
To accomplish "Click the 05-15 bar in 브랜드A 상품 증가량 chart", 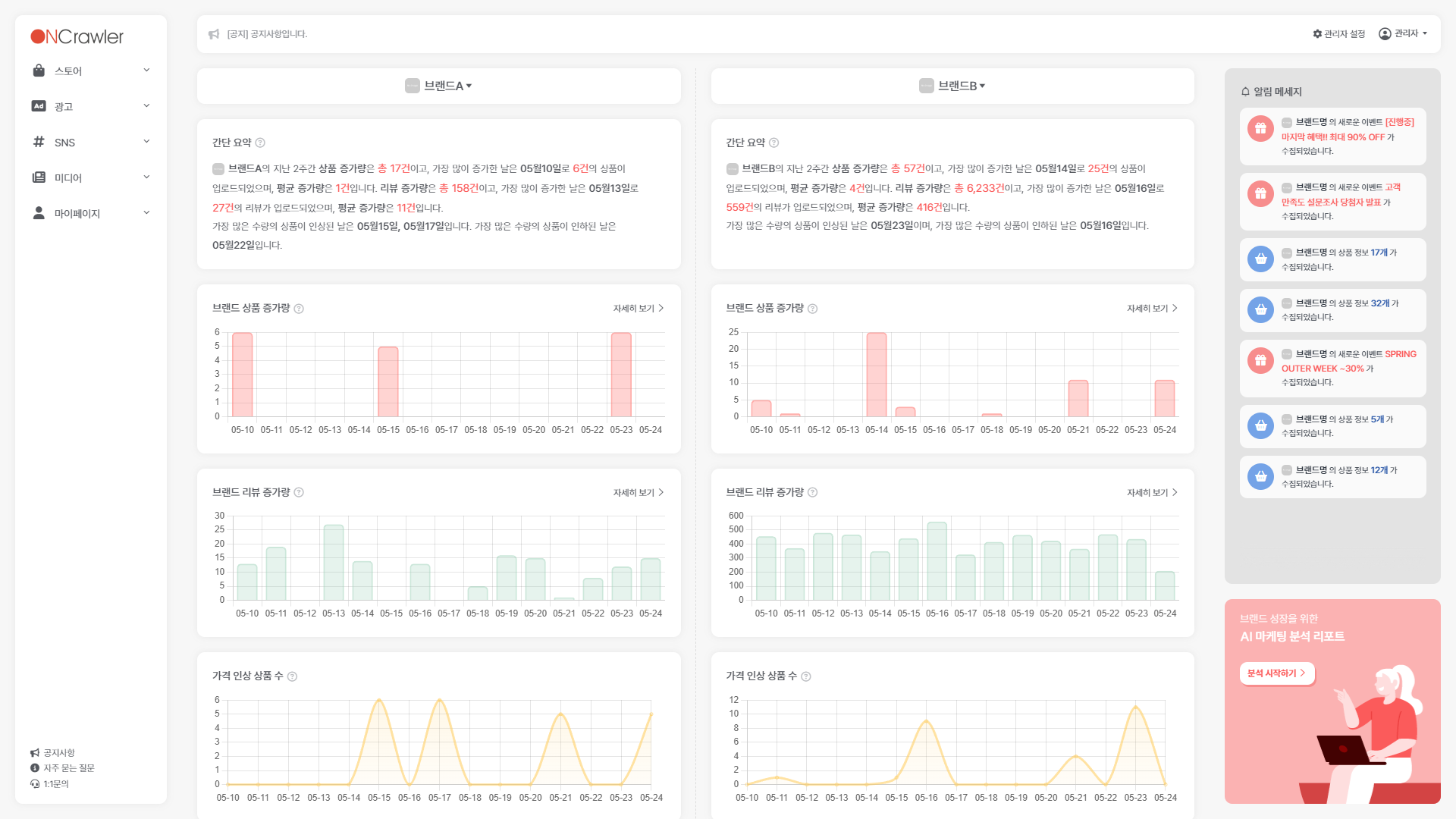I will (x=388, y=381).
